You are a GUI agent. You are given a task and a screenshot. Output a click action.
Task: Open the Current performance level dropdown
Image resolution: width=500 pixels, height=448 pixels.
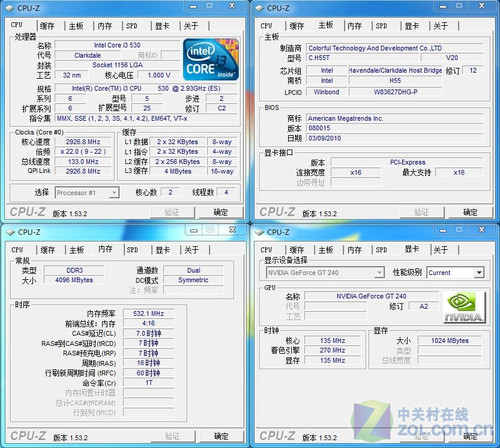[x=479, y=273]
